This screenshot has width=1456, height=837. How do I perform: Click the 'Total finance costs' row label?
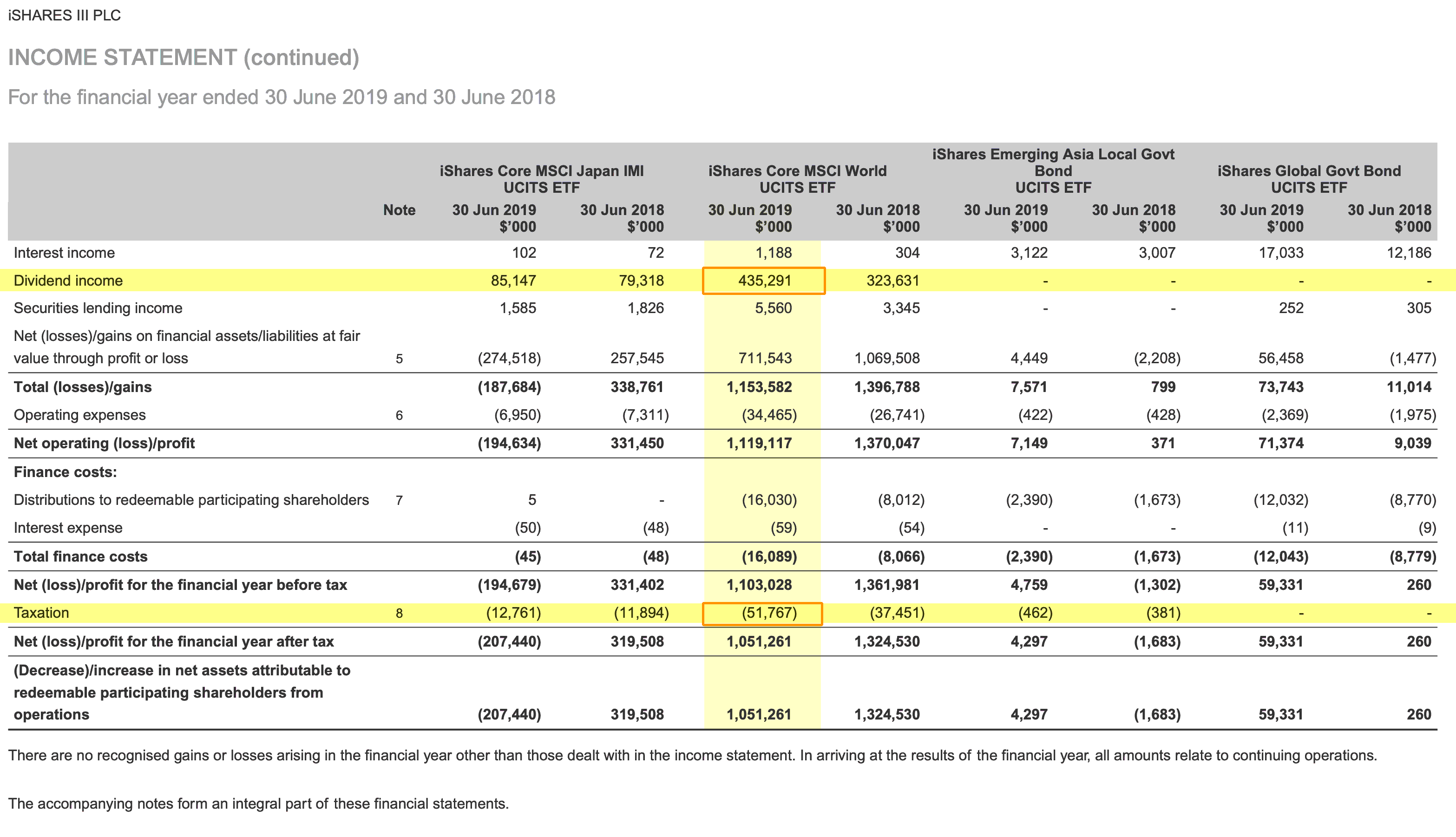pos(80,556)
